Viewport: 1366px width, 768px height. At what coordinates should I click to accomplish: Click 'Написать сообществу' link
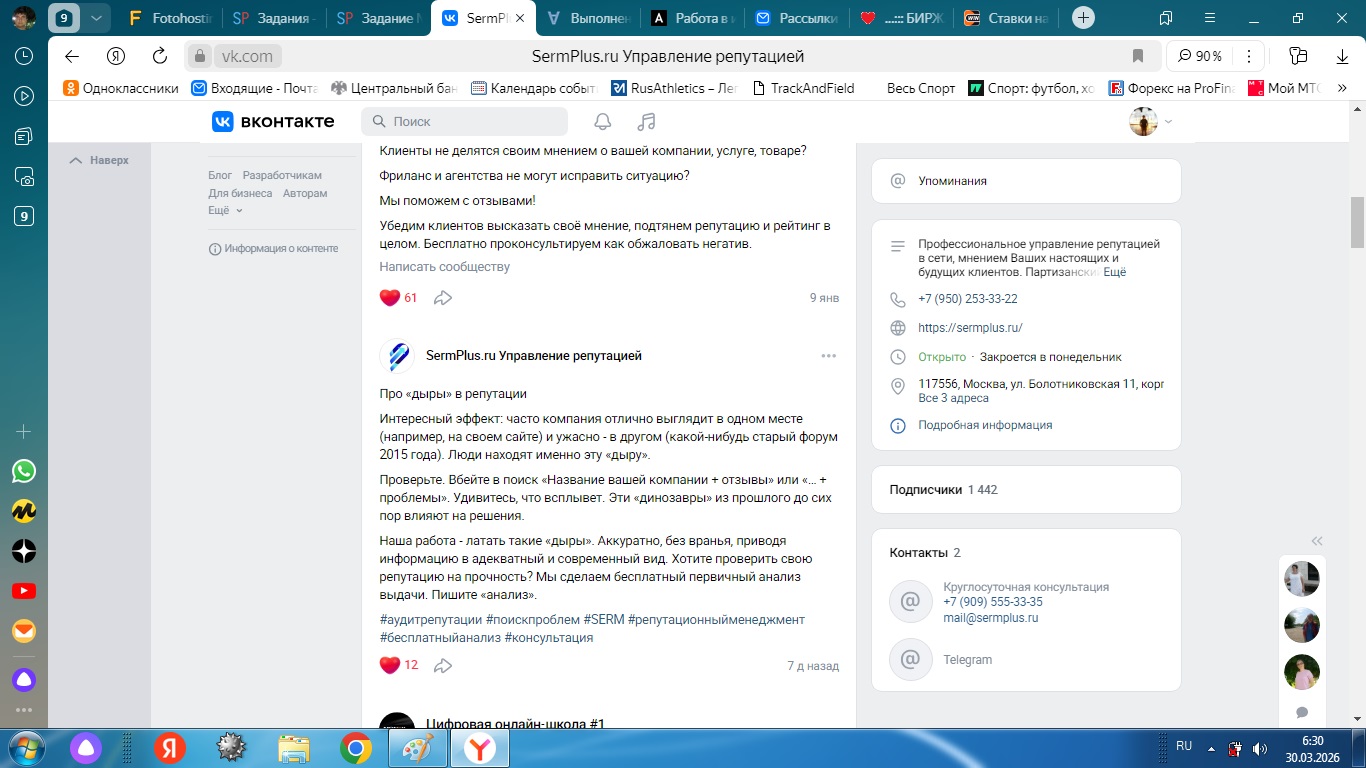tap(444, 267)
